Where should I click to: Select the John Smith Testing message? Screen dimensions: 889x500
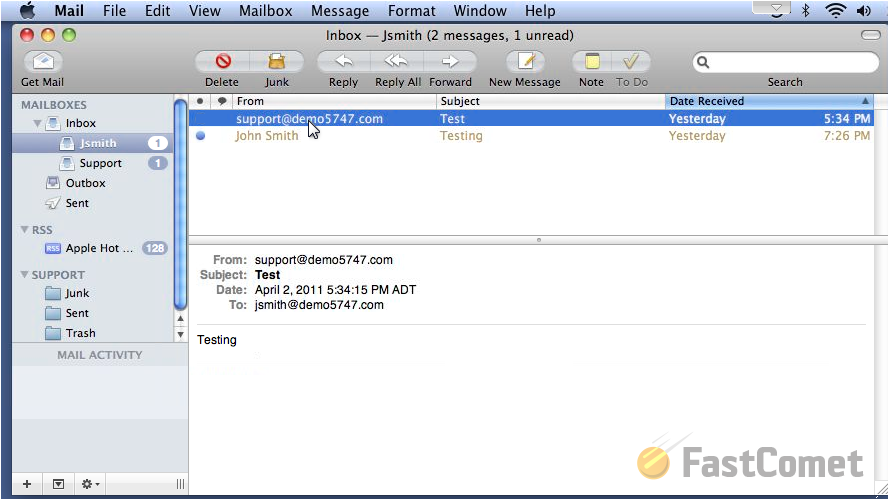click(531, 135)
